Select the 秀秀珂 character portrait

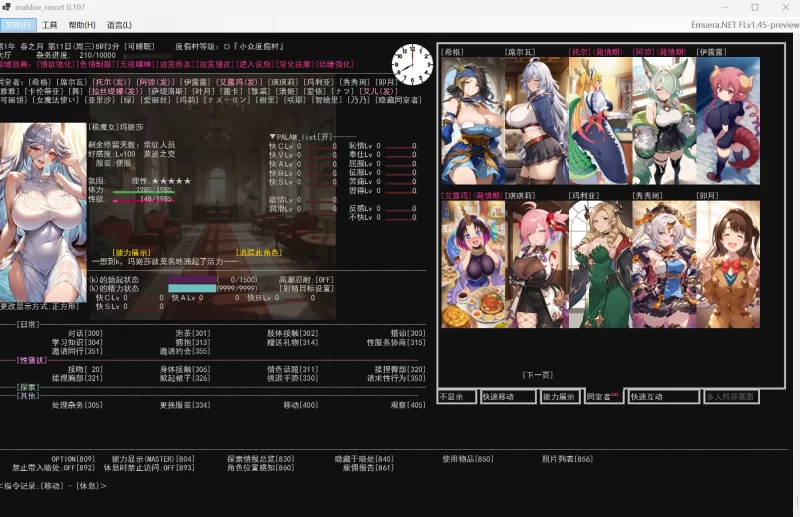point(664,264)
